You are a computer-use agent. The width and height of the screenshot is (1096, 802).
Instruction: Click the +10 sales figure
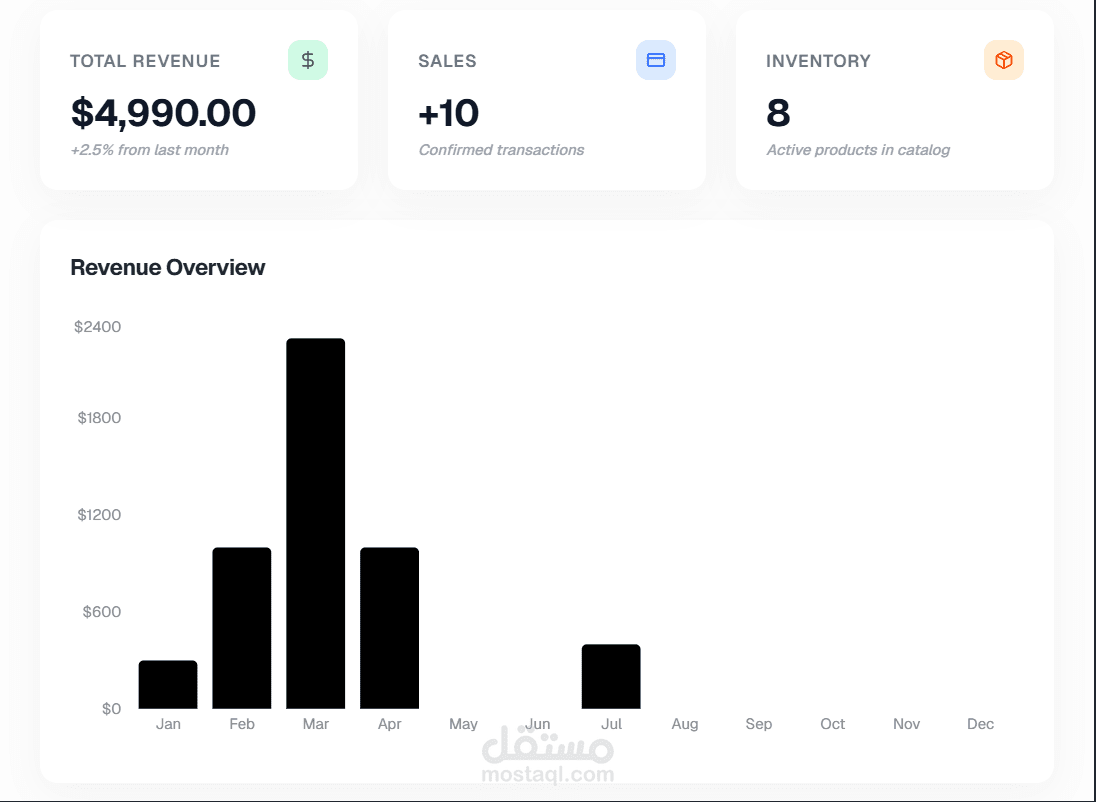[448, 113]
